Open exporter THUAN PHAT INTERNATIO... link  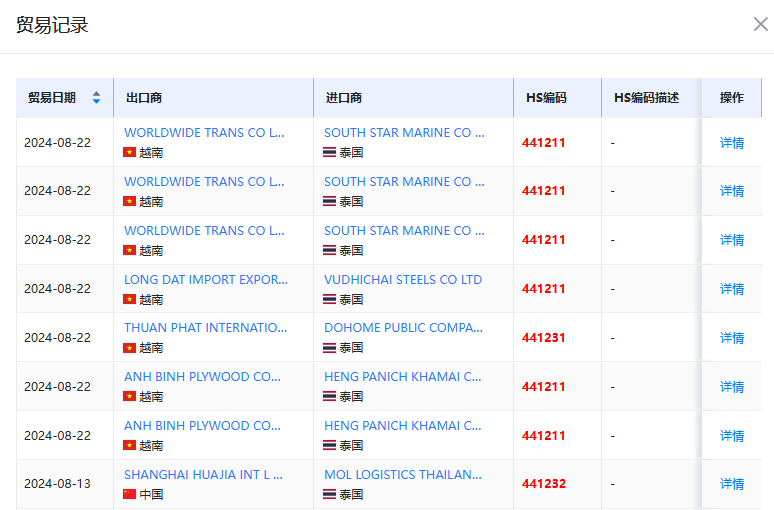pos(205,328)
